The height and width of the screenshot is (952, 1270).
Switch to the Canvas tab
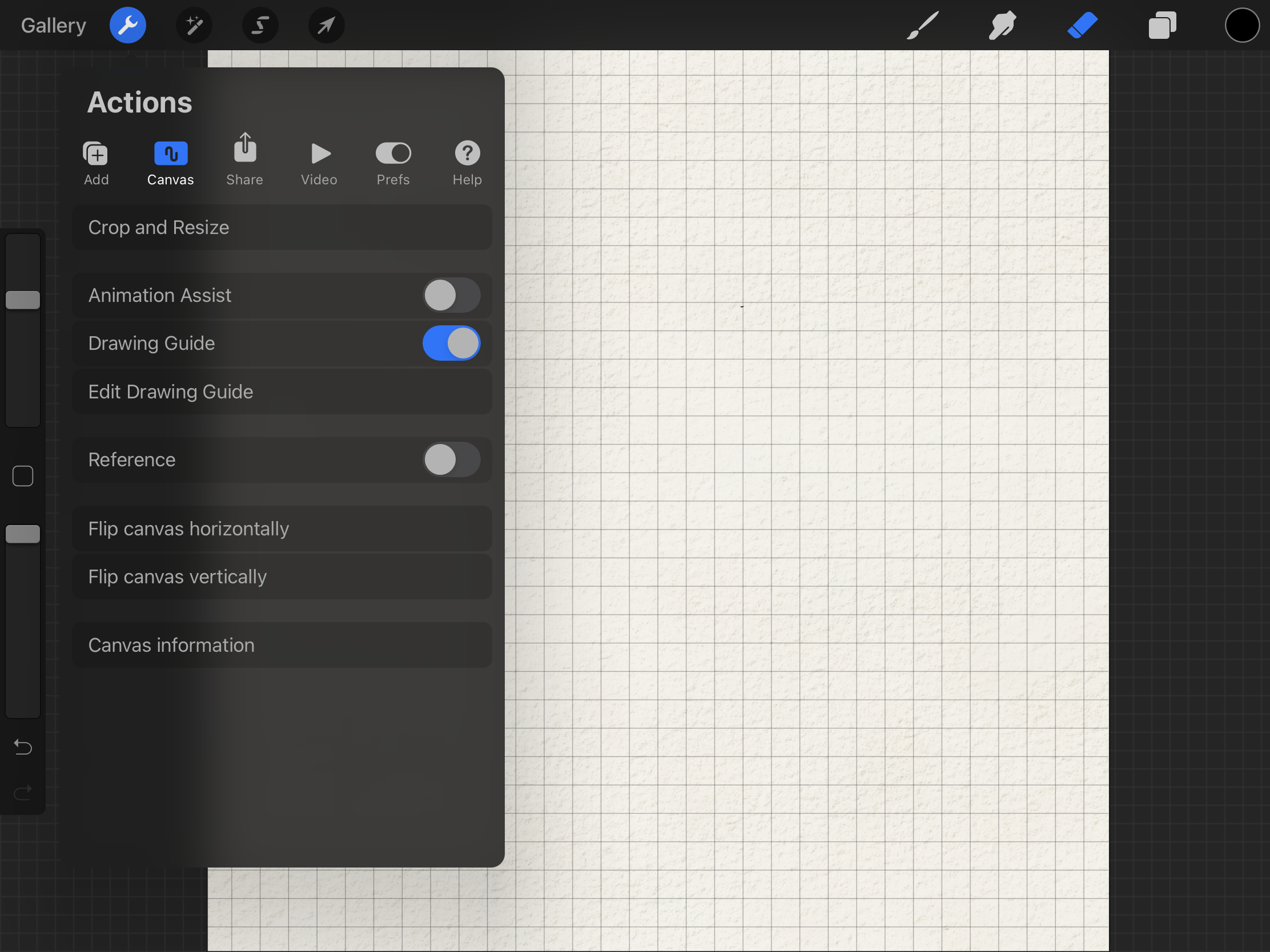[x=171, y=164]
